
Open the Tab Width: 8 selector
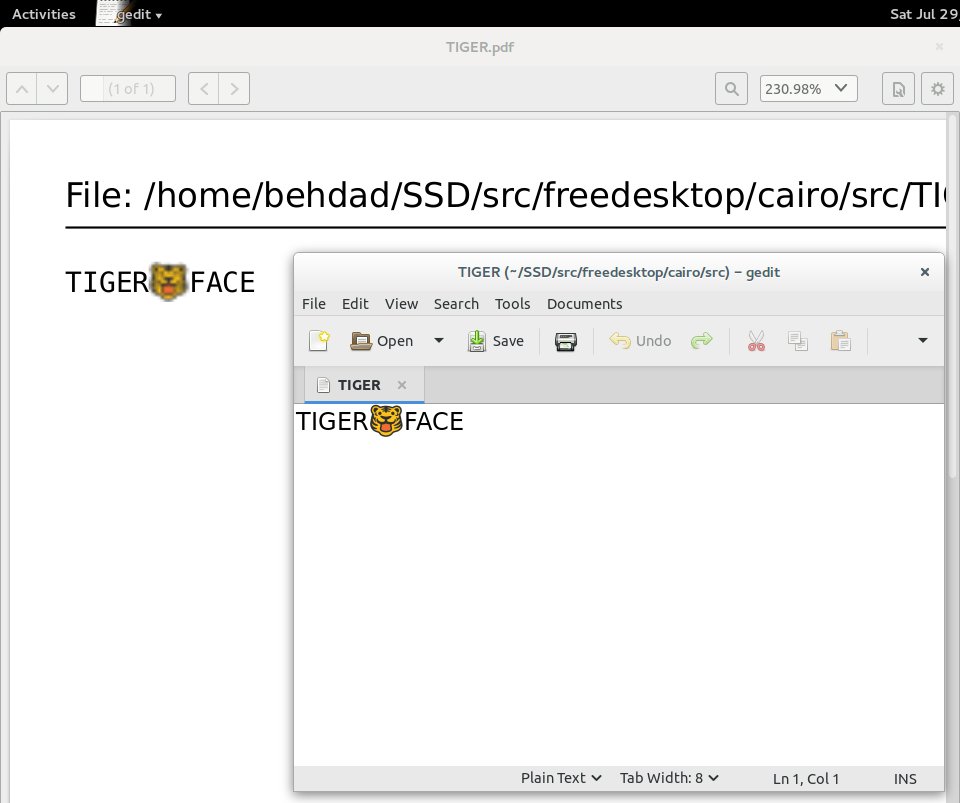(669, 778)
